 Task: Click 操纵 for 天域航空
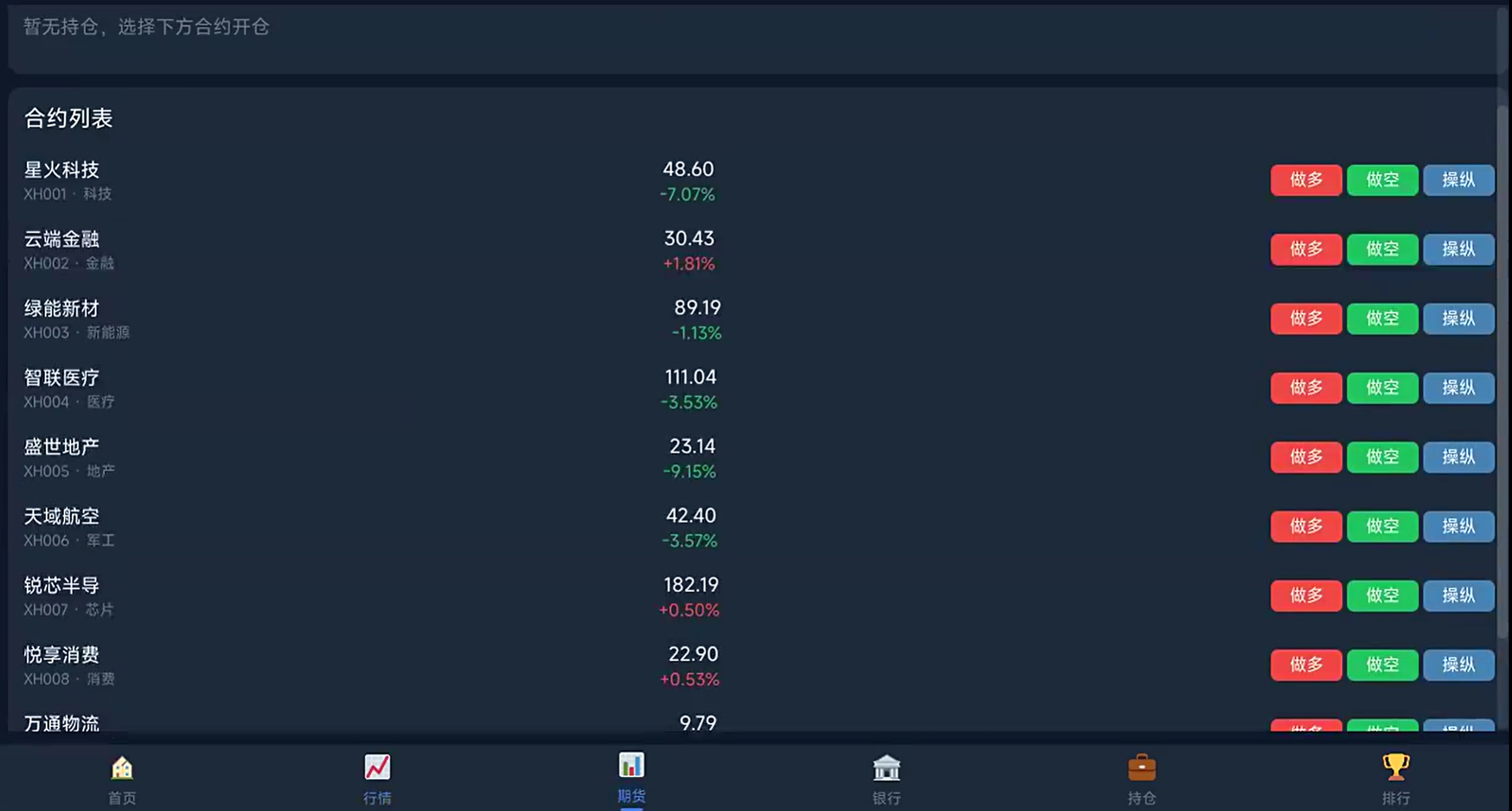coord(1458,526)
